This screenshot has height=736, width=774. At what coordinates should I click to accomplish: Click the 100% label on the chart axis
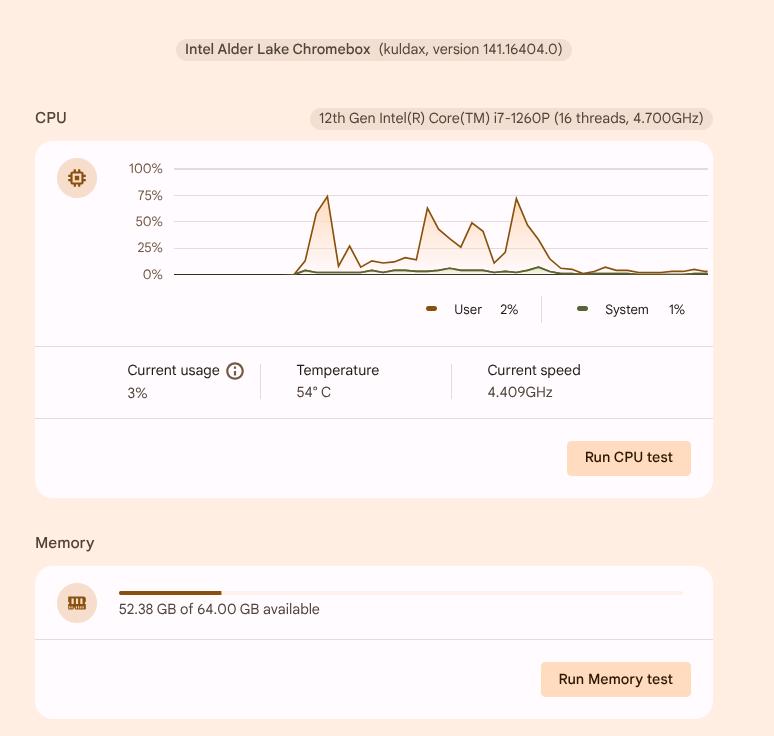[x=146, y=169]
